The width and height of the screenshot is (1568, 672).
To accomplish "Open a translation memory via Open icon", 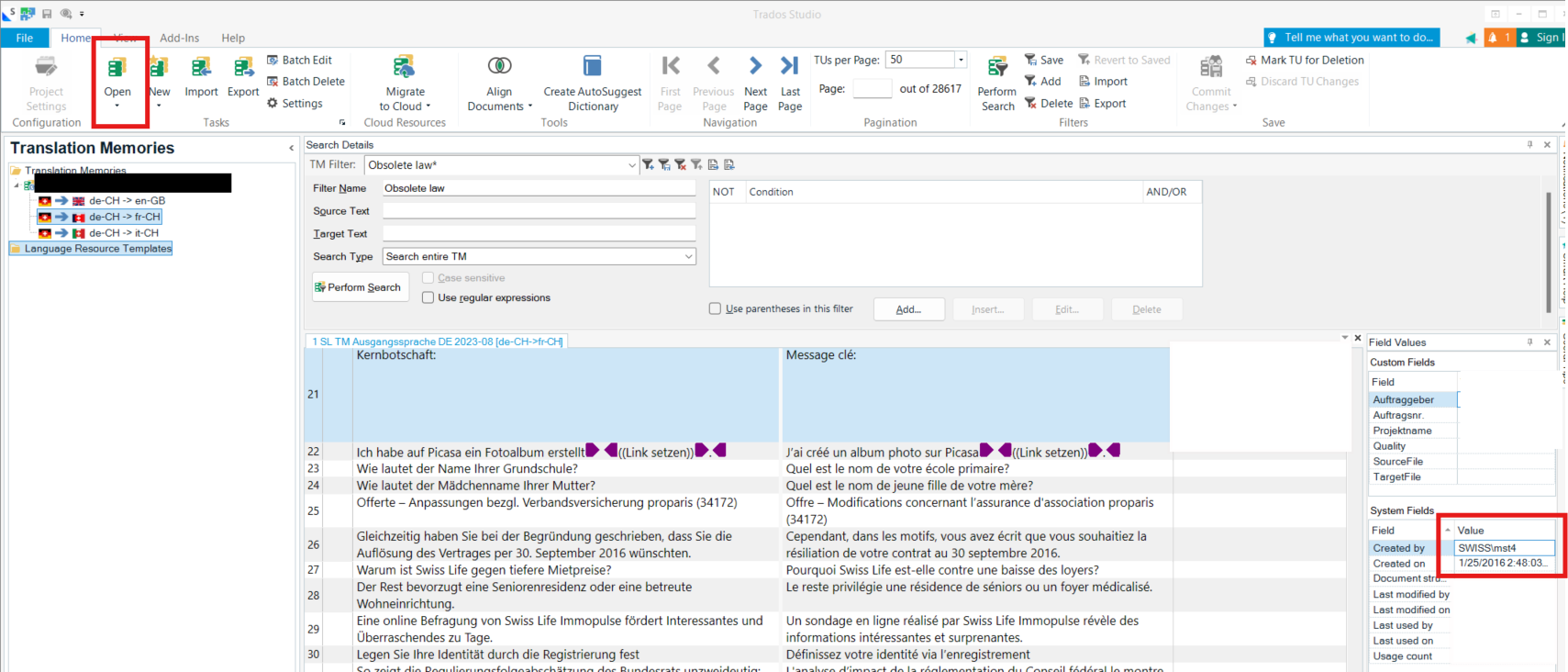I will (117, 68).
